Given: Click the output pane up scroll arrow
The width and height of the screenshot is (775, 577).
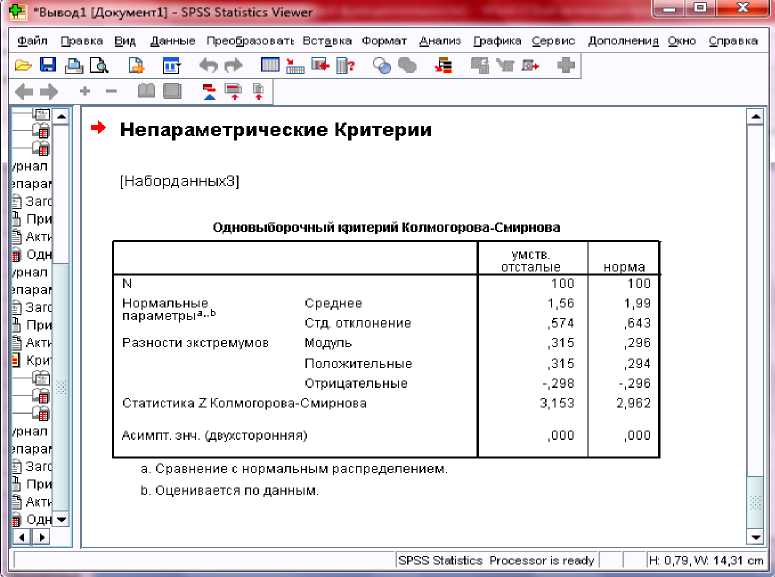Looking at the screenshot, I should (x=755, y=117).
